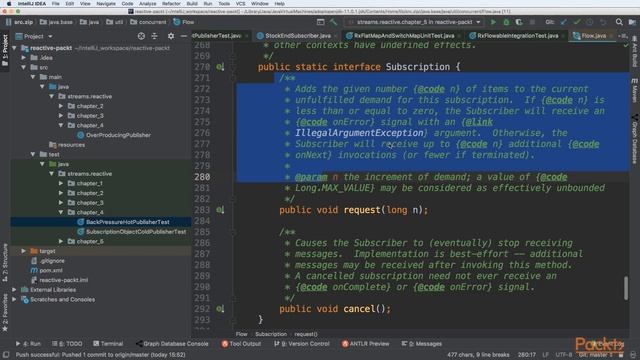Open Favorites side tool window
The height and width of the screenshot is (360, 640).
click(x=5, y=313)
